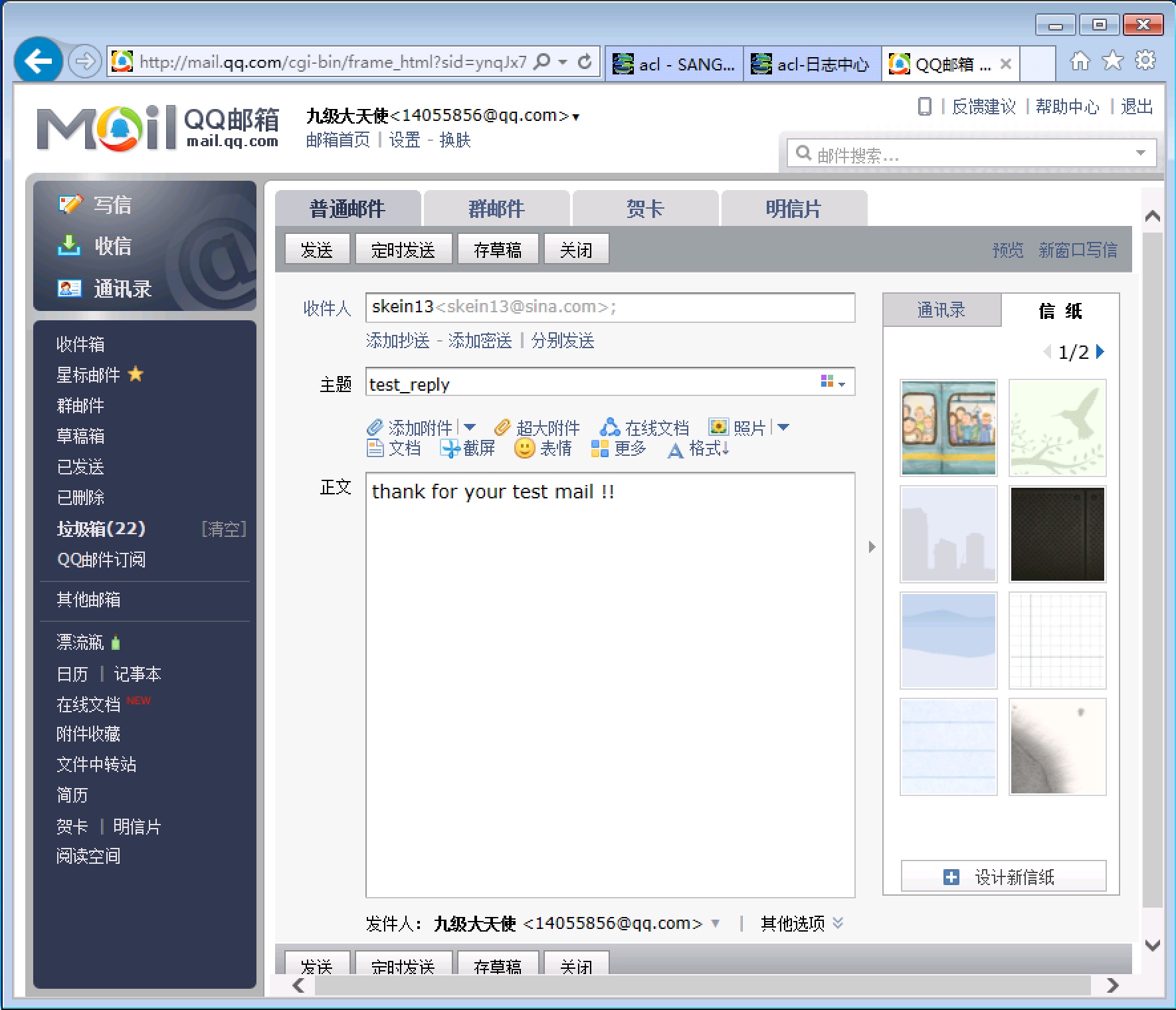Click the 文档 document icon
This screenshot has height=1010, width=1176.
pyautogui.click(x=375, y=449)
